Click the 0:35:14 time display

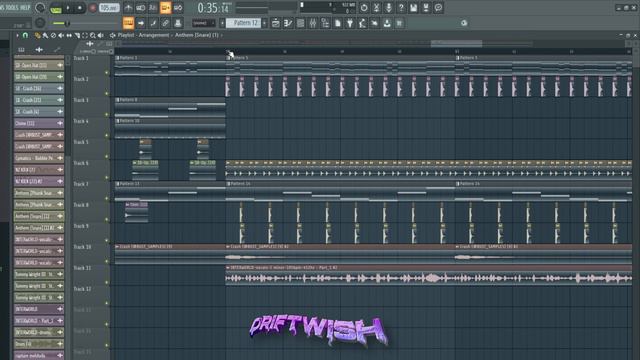pyautogui.click(x=213, y=8)
